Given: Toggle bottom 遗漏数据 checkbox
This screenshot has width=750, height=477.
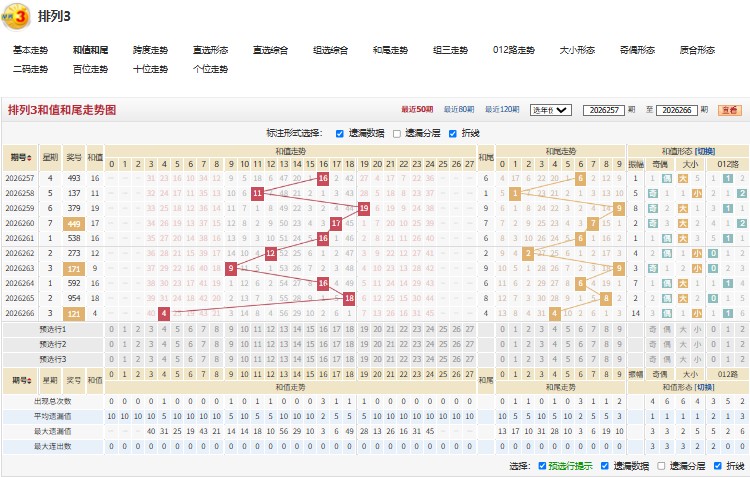Looking at the screenshot, I should tap(605, 466).
